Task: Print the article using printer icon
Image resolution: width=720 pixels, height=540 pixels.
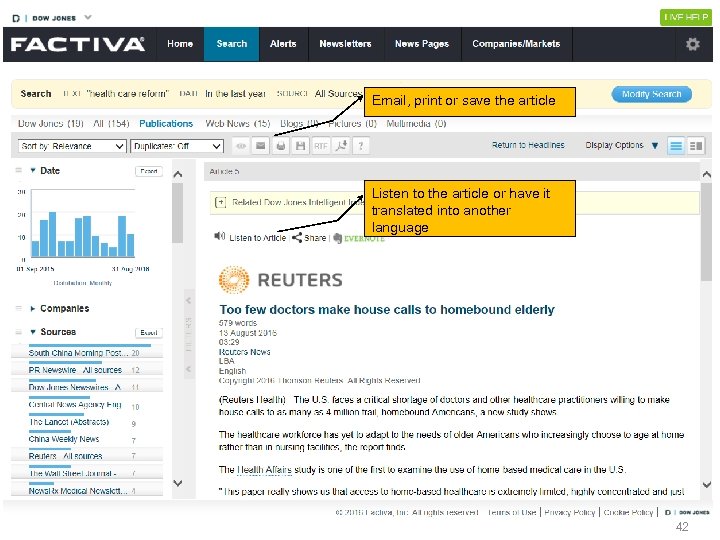Action: coord(281,146)
